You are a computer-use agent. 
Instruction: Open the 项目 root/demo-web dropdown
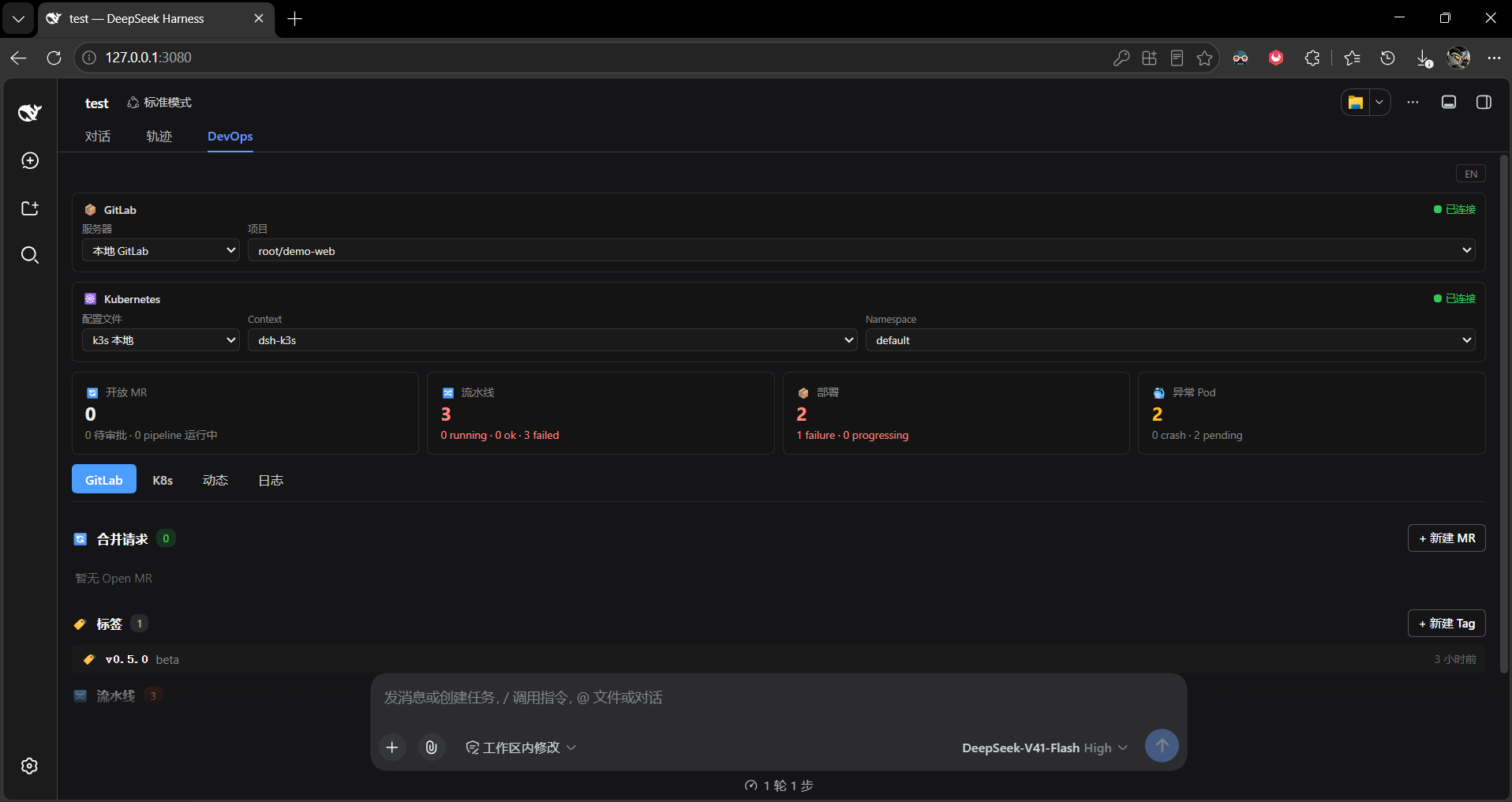point(862,250)
